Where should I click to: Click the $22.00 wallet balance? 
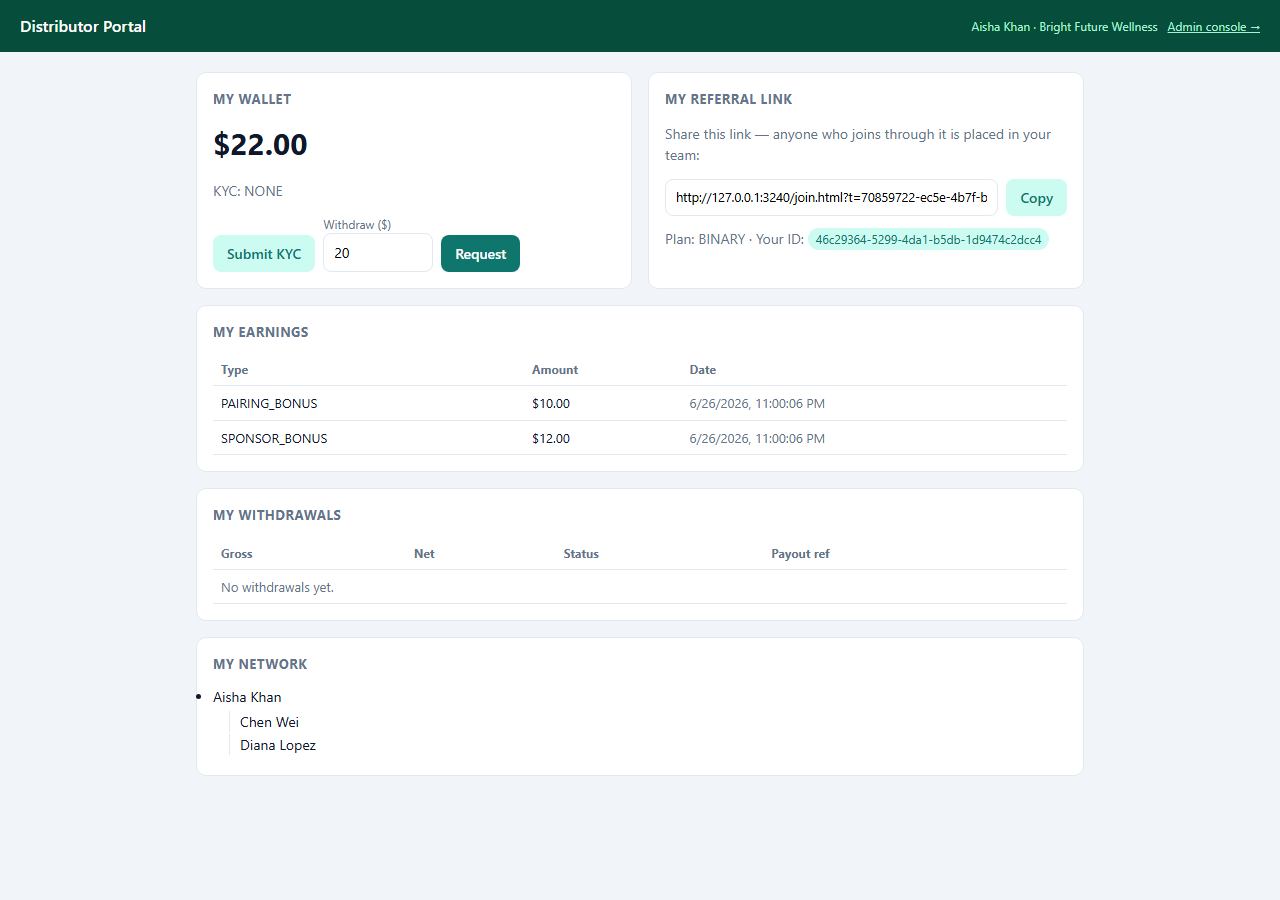tap(260, 144)
